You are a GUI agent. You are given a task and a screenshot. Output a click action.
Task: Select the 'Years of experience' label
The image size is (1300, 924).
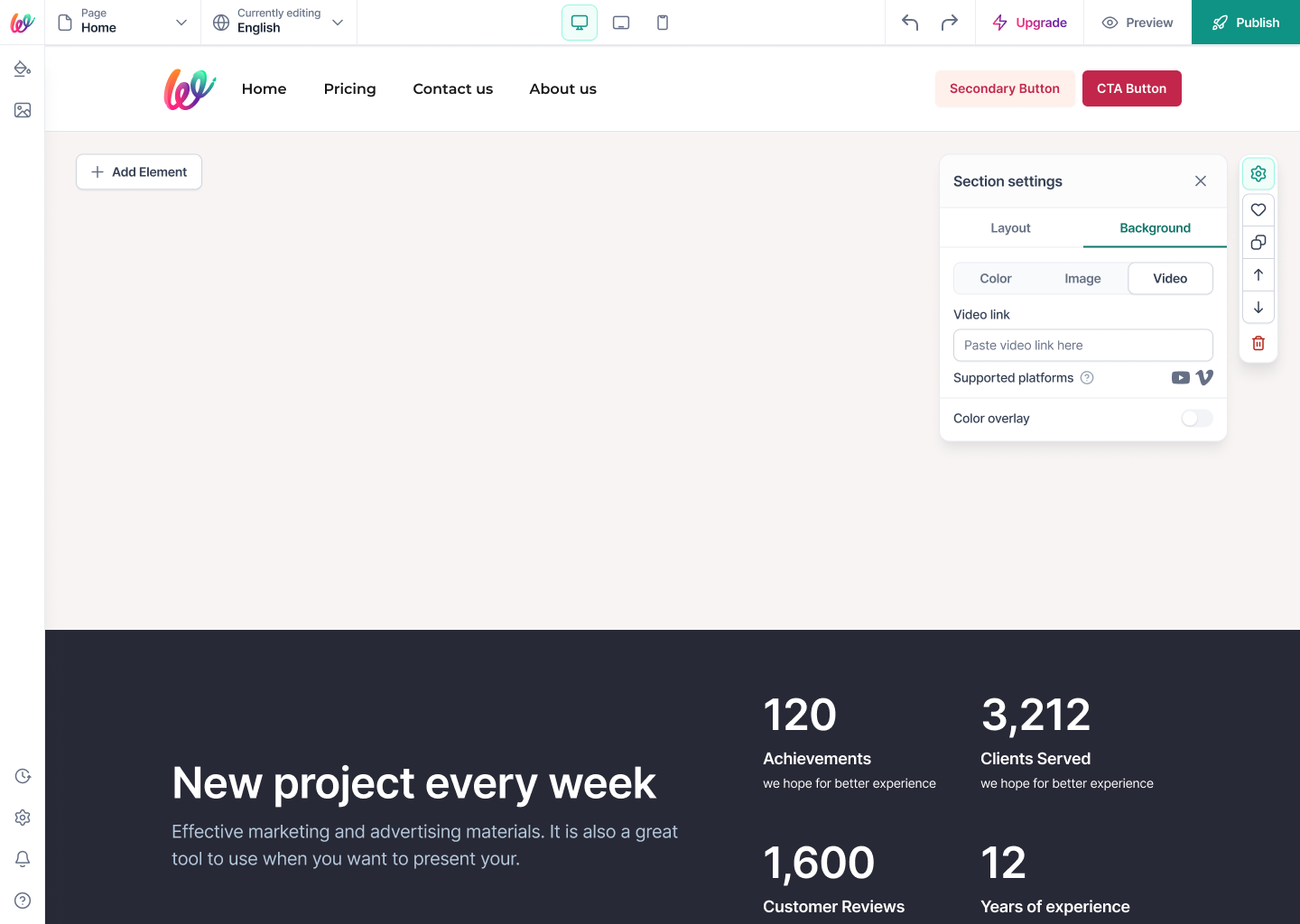coord(1055,907)
